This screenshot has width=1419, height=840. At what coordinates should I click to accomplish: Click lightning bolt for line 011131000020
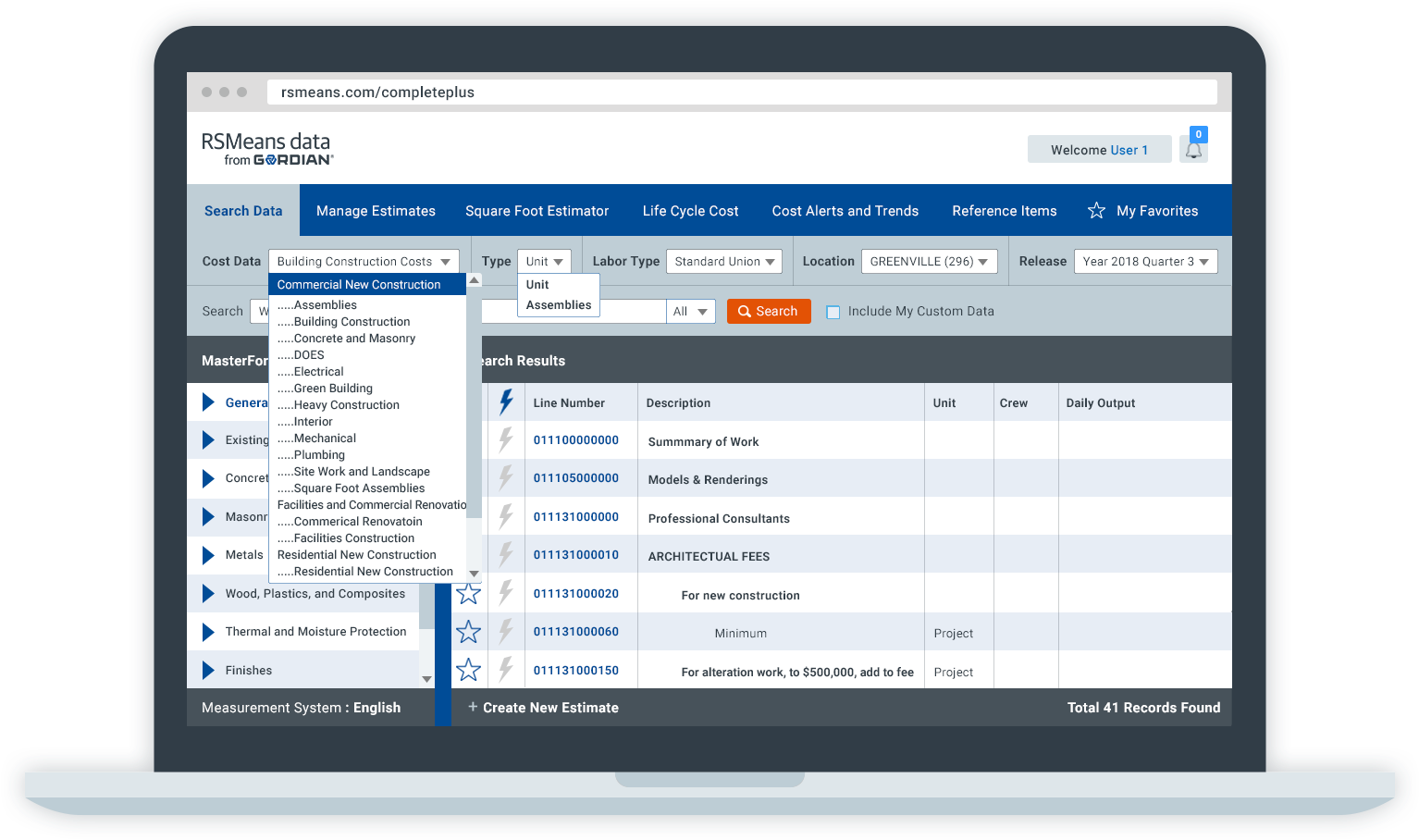506,593
